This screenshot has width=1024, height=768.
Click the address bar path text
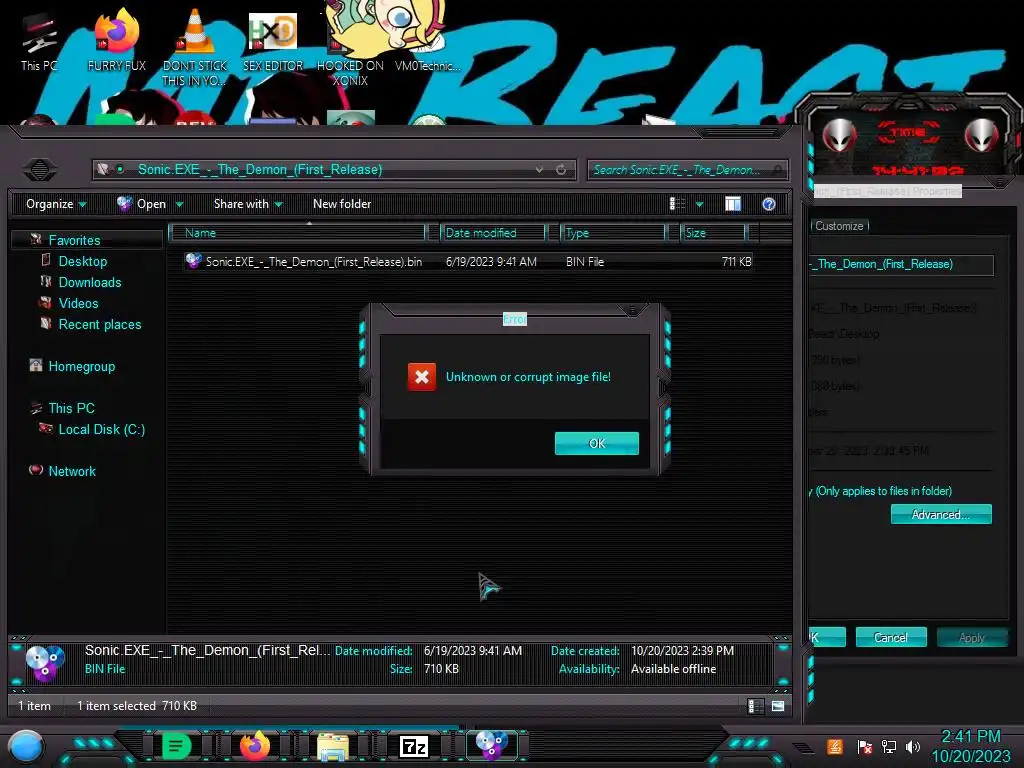pos(260,170)
